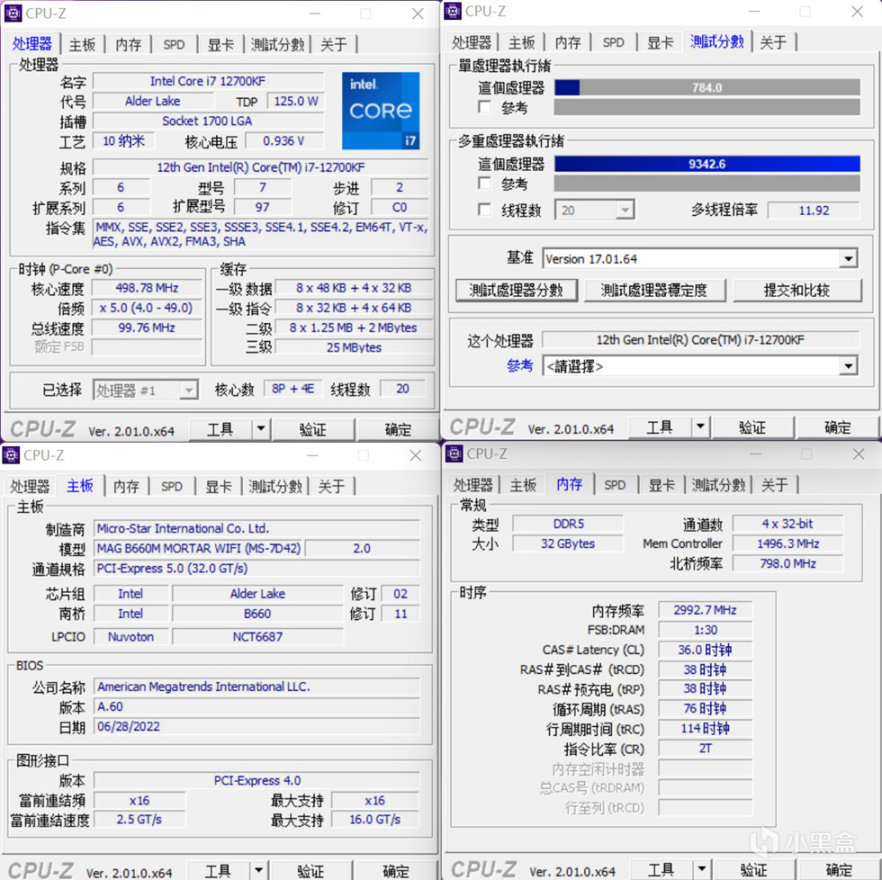Image resolution: width=882 pixels, height=880 pixels.
Task: Click 通道数 value 4 x 32-bit
Action: pyautogui.click(x=788, y=524)
